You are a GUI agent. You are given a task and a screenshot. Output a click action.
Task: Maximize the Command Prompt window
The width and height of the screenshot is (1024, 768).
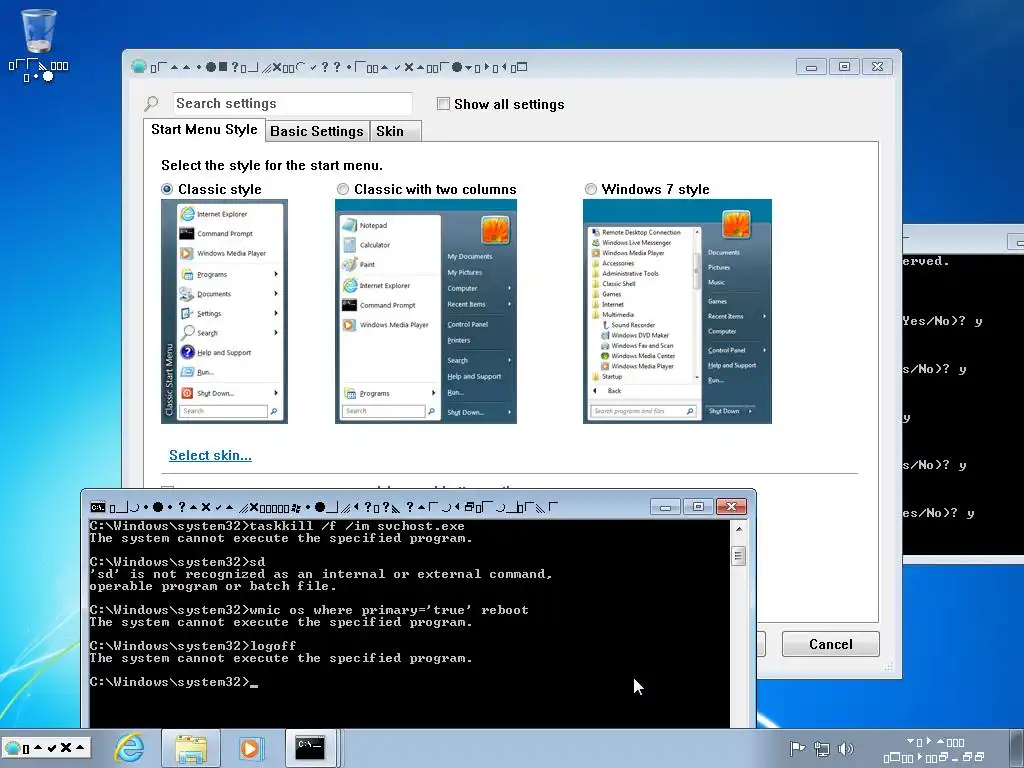(x=698, y=507)
